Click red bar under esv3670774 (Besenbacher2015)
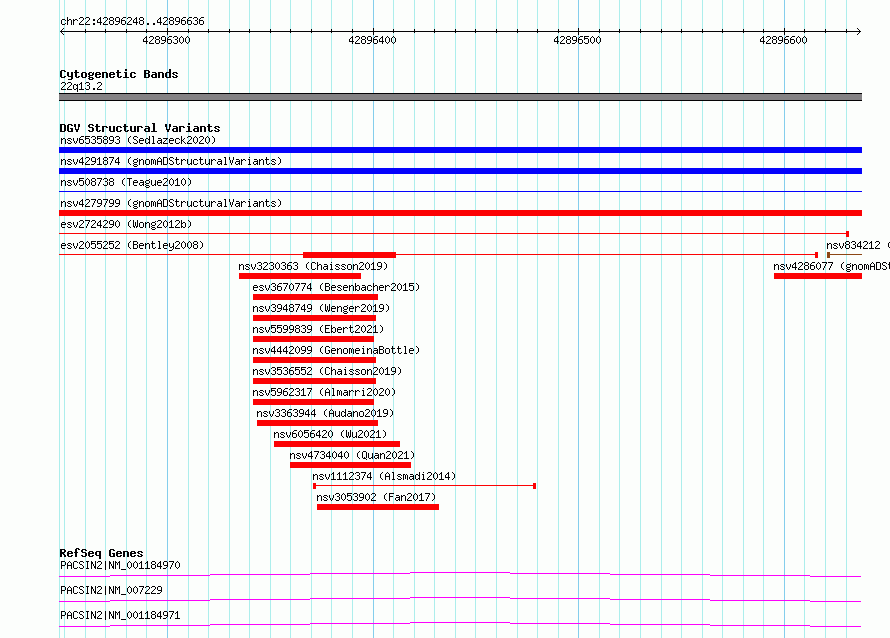This screenshot has height=638, width=890. tap(316, 297)
